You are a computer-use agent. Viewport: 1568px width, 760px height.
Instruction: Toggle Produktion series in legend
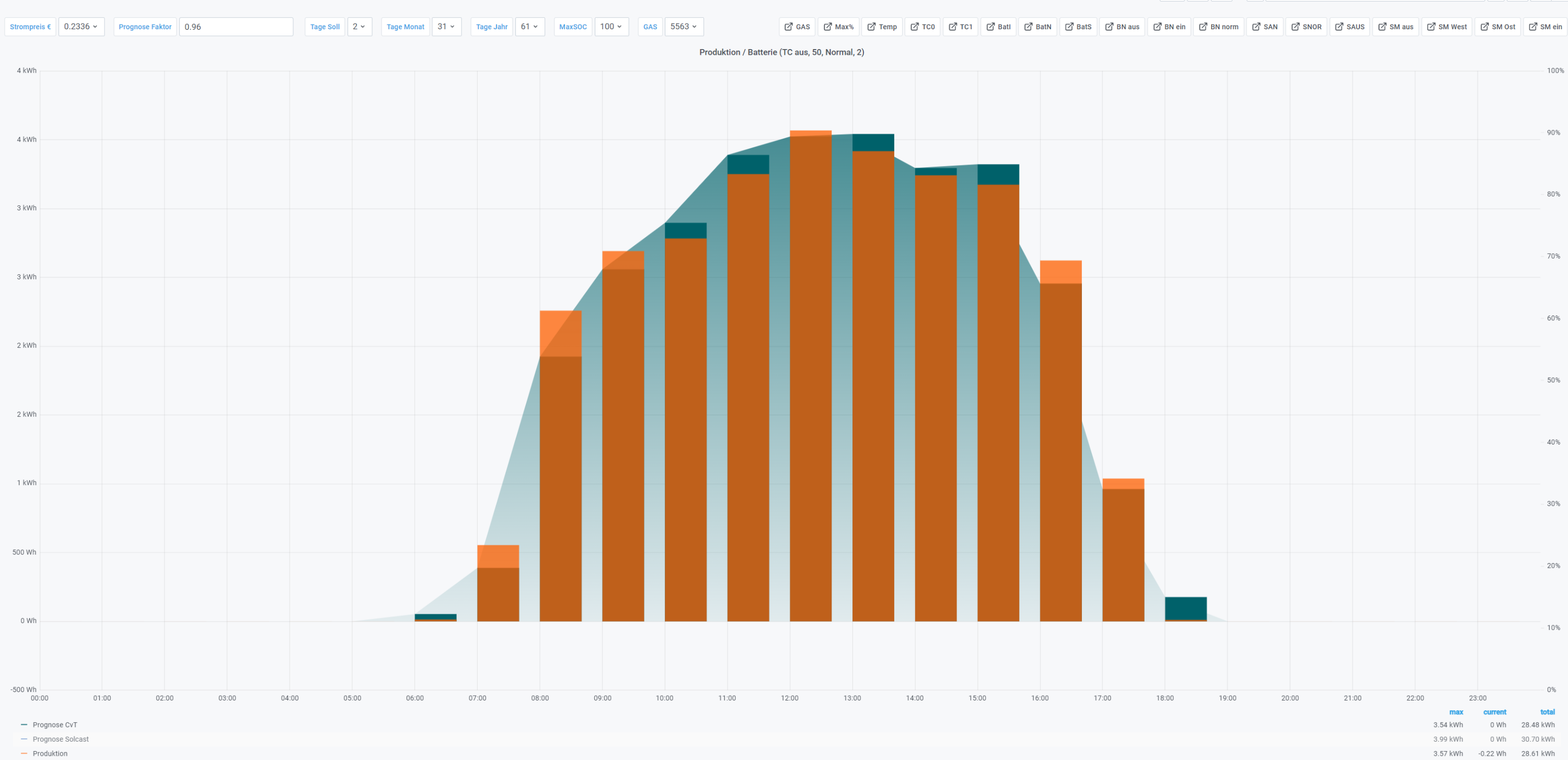point(50,753)
